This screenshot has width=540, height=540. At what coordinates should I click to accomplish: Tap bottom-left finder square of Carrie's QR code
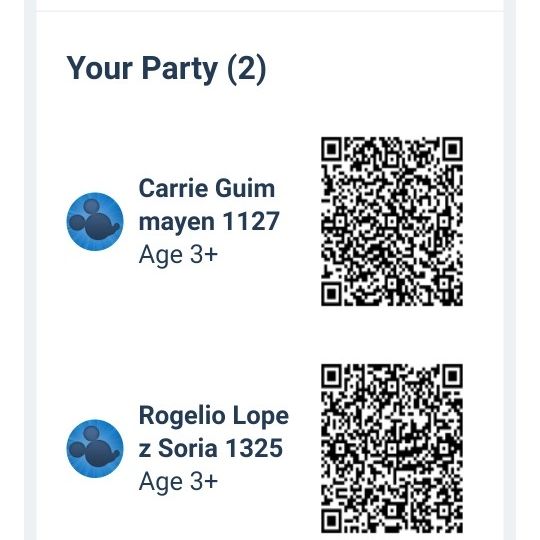click(x=331, y=294)
